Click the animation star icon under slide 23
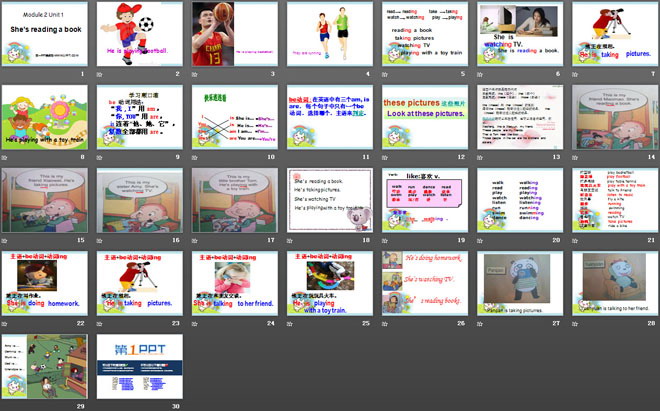Image resolution: width=660 pixels, height=411 pixels. click(x=100, y=324)
